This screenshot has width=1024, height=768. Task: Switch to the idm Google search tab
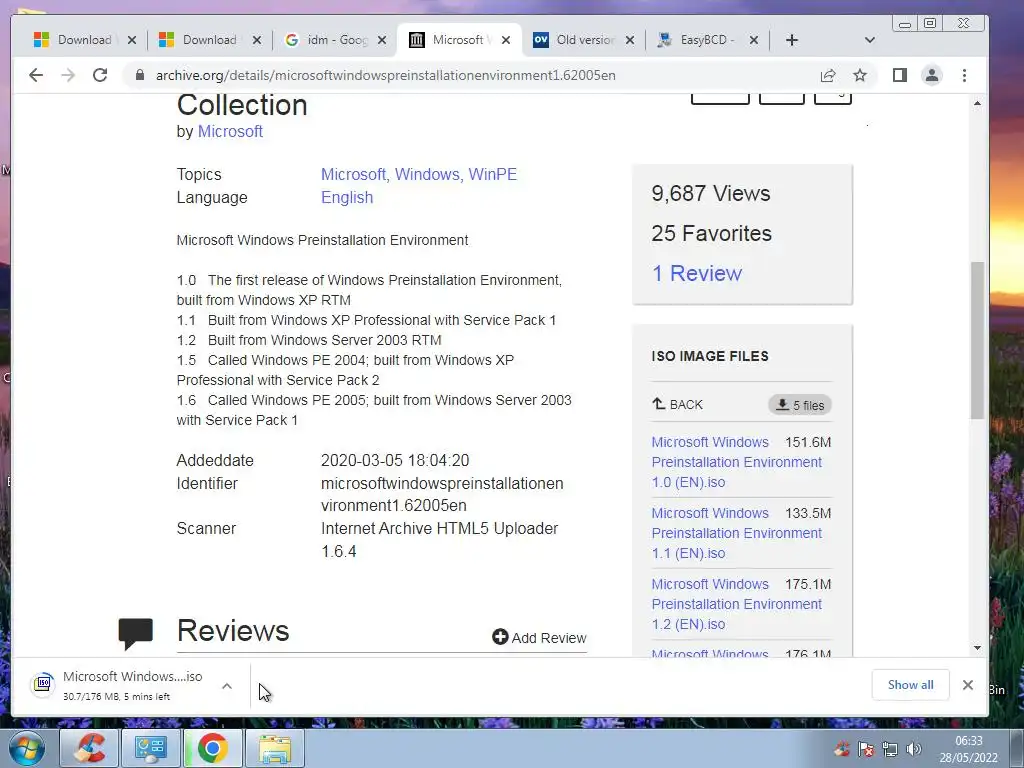[335, 40]
